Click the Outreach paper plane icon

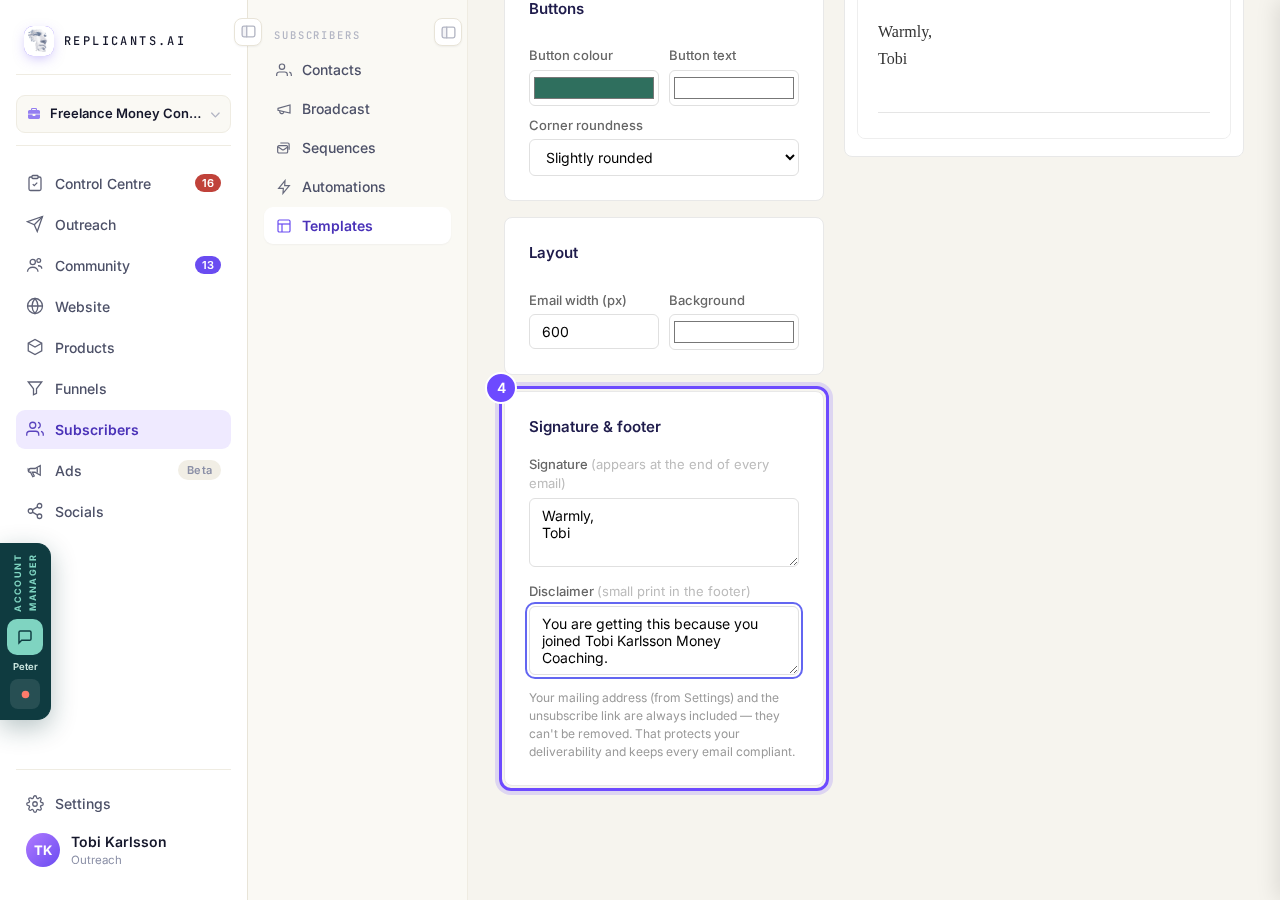pyautogui.click(x=35, y=224)
